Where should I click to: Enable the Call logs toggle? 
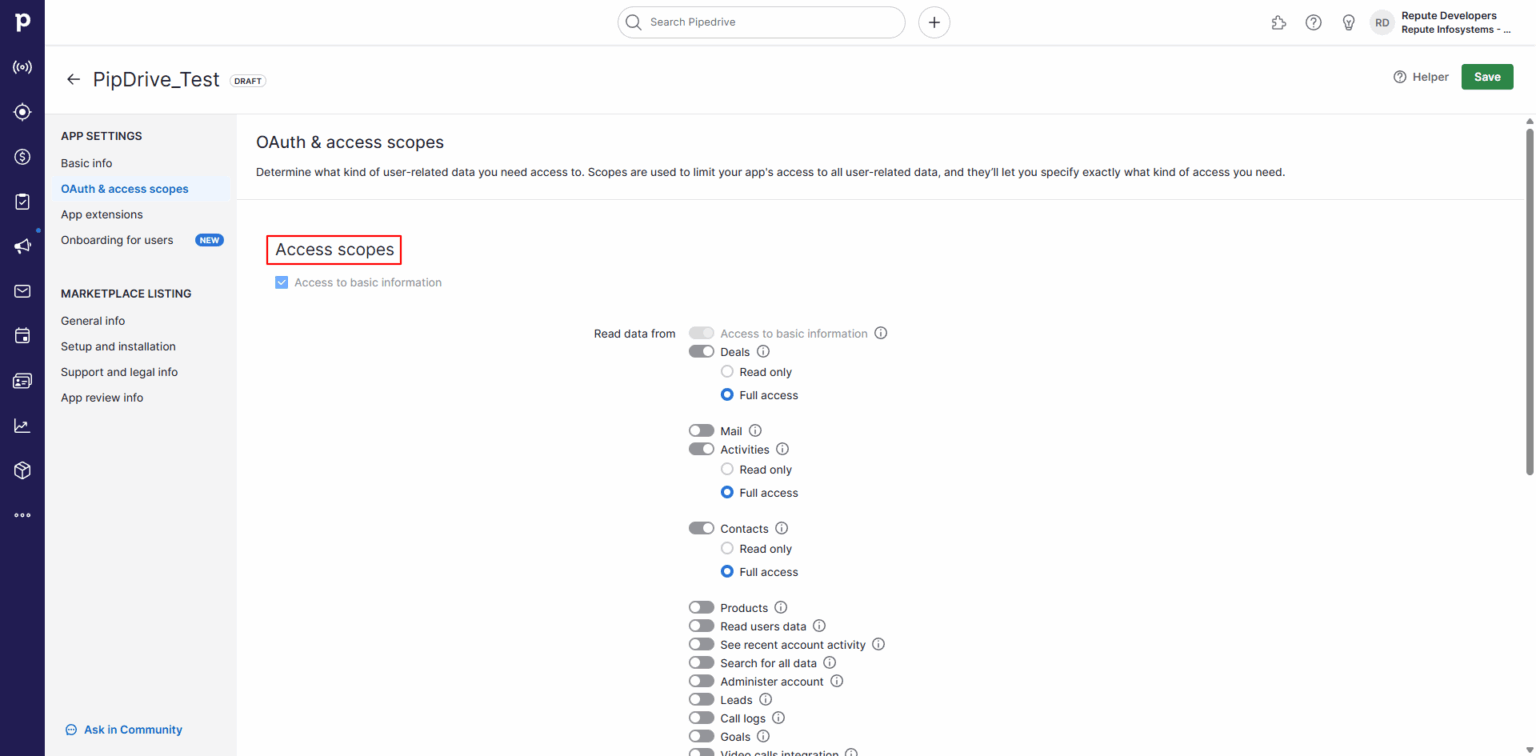tap(701, 718)
